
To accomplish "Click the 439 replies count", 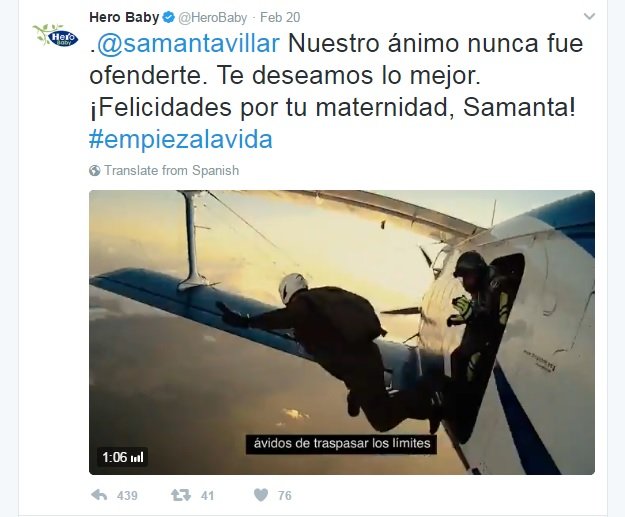I will click(127, 496).
